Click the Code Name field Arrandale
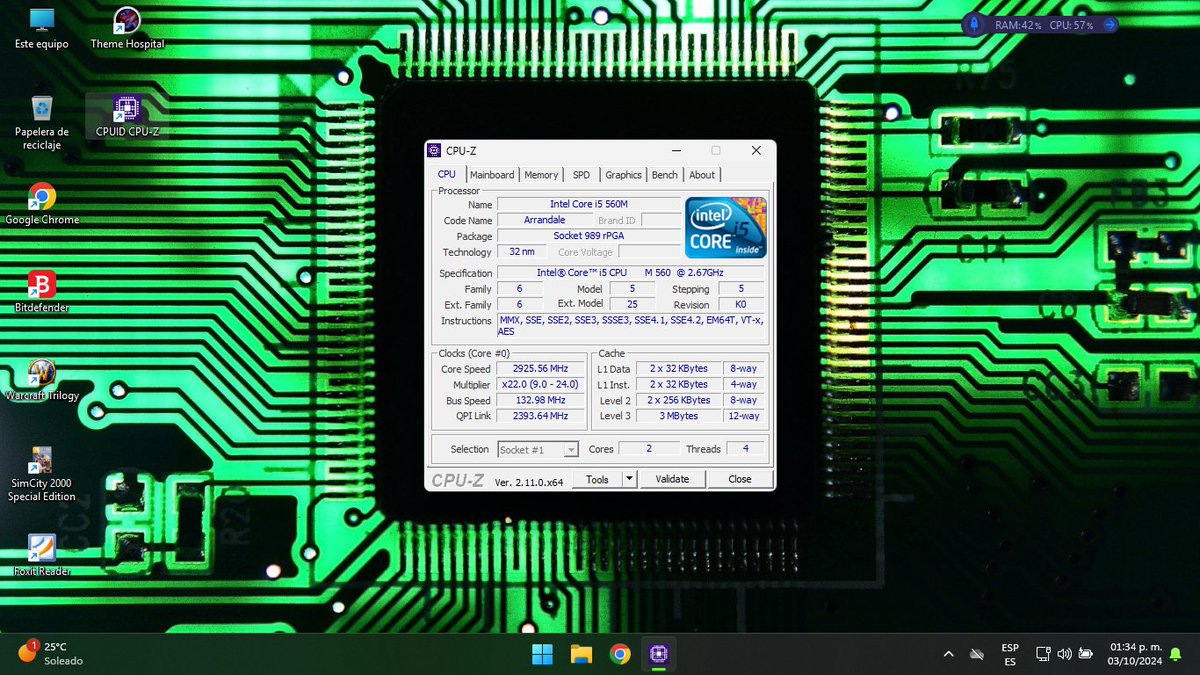Viewport: 1200px width, 675px height. (545, 220)
